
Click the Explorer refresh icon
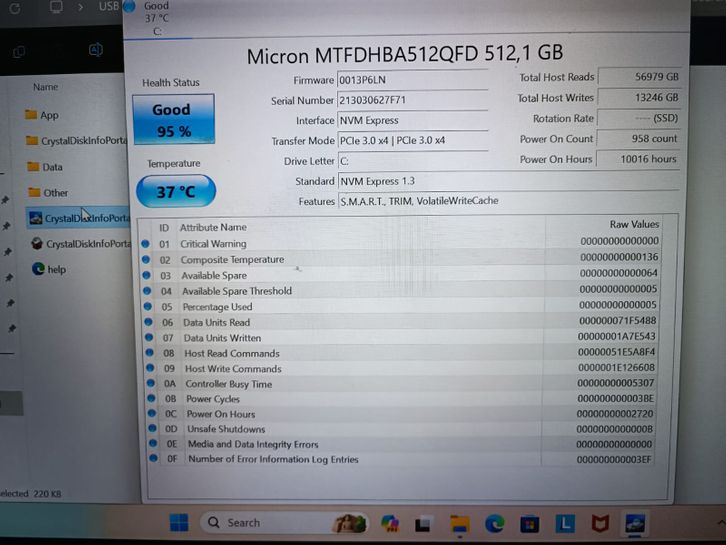[x=15, y=8]
